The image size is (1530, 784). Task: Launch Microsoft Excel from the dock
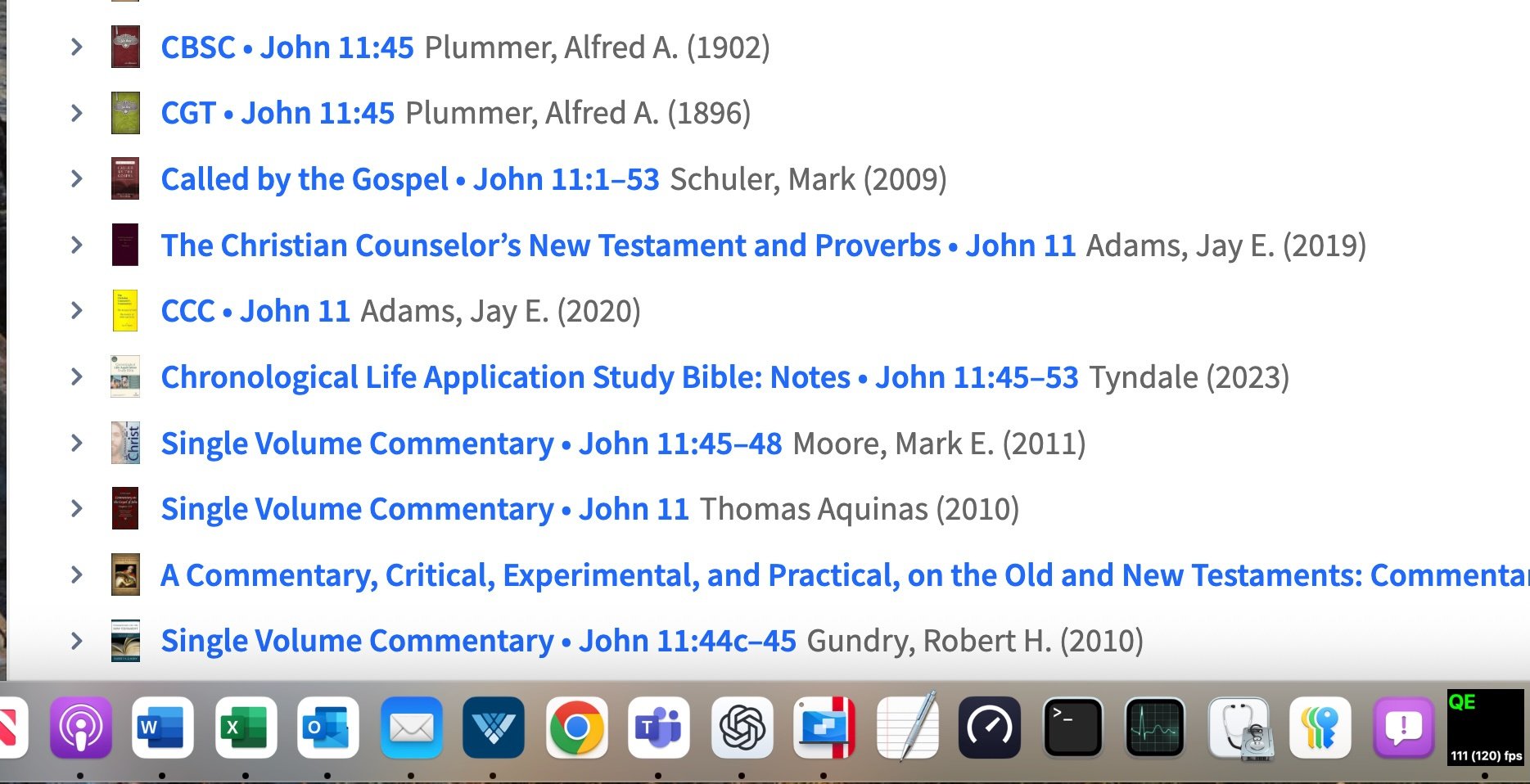[246, 728]
